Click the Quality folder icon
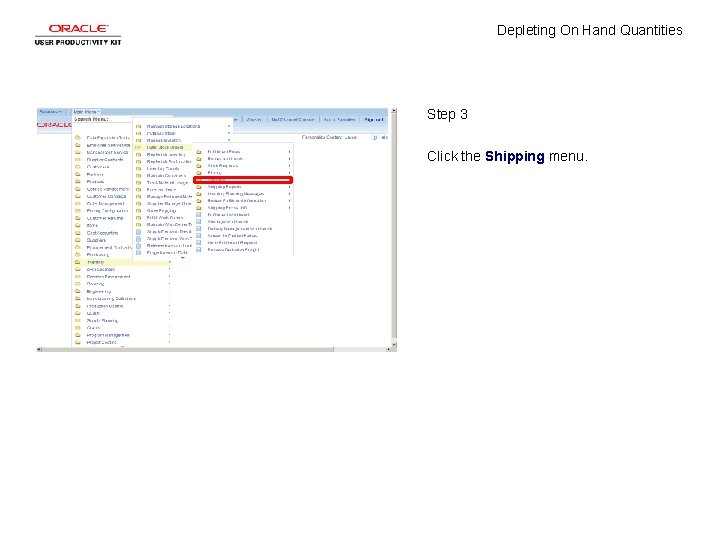 pos(78,313)
